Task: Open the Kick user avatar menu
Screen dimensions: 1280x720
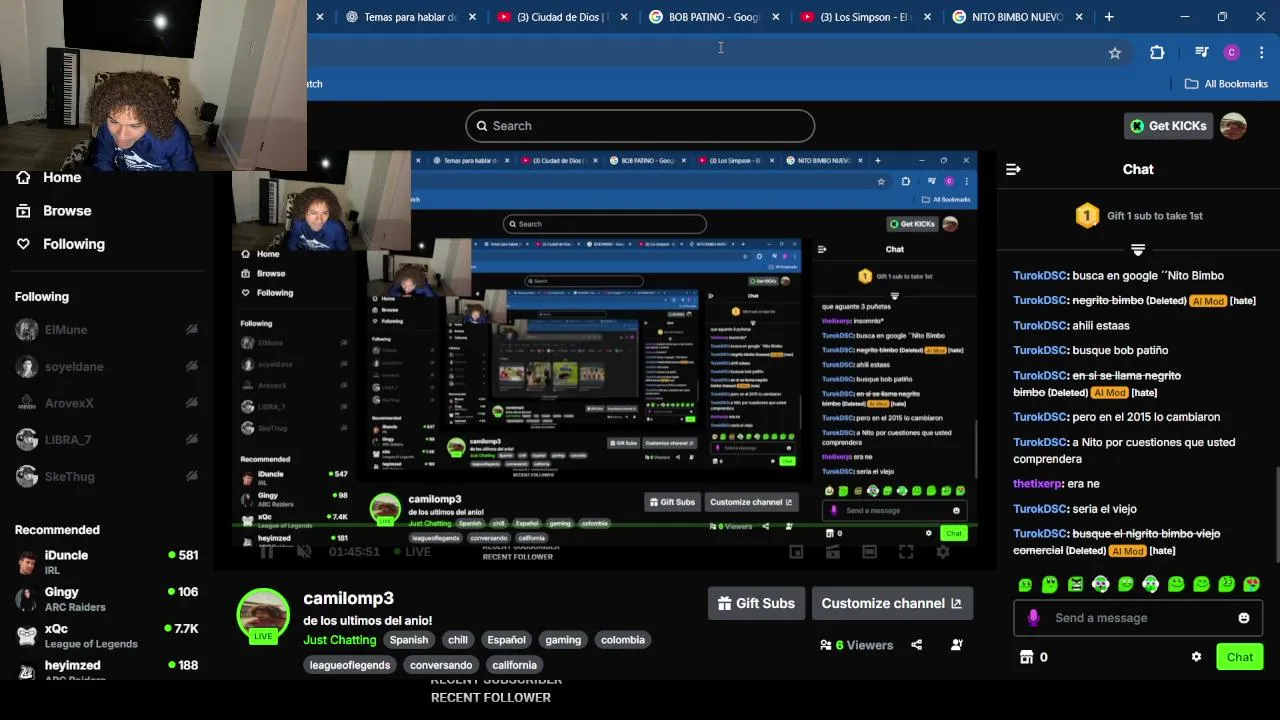Action: (1233, 126)
